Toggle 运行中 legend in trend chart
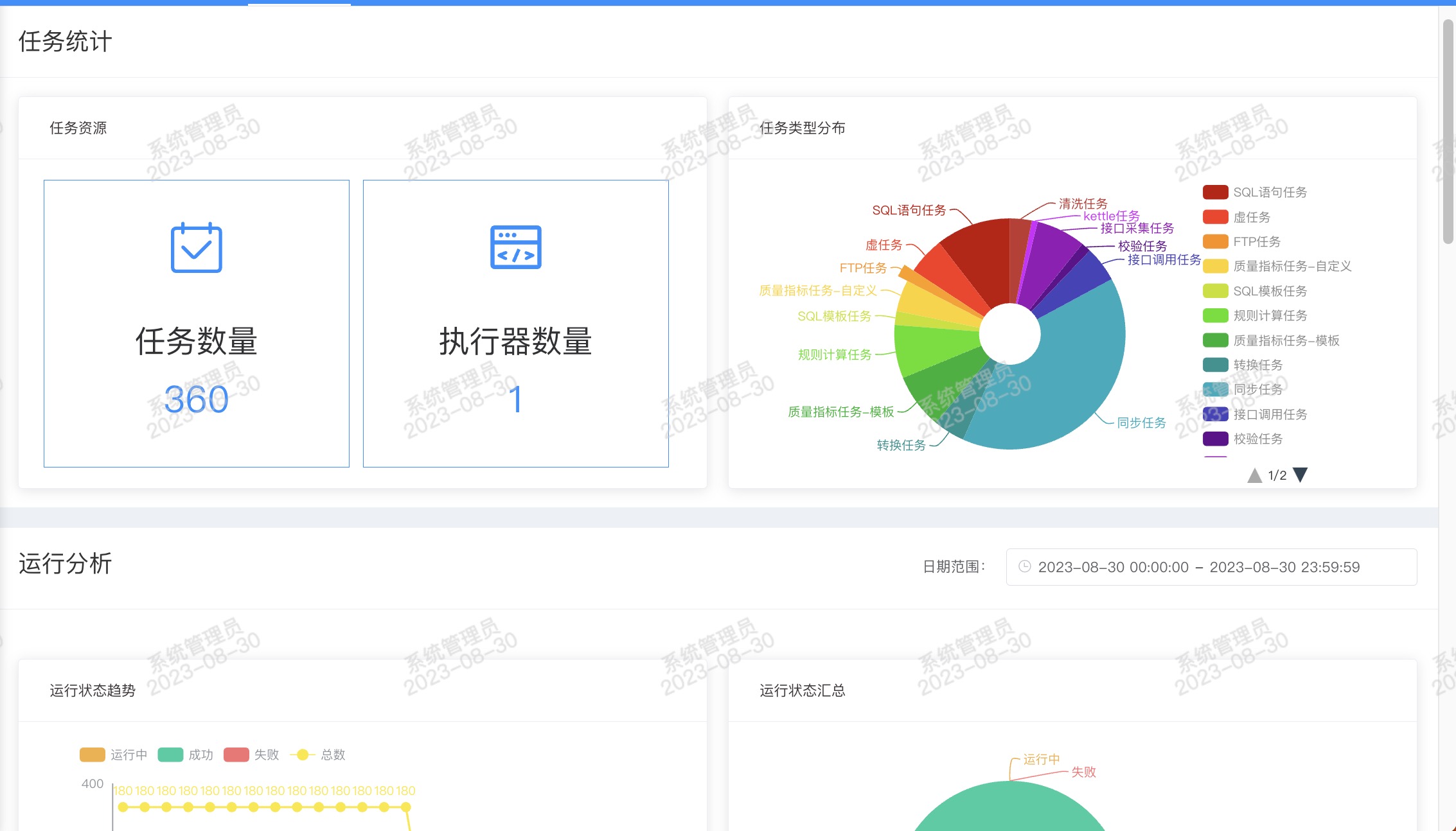 pyautogui.click(x=114, y=755)
